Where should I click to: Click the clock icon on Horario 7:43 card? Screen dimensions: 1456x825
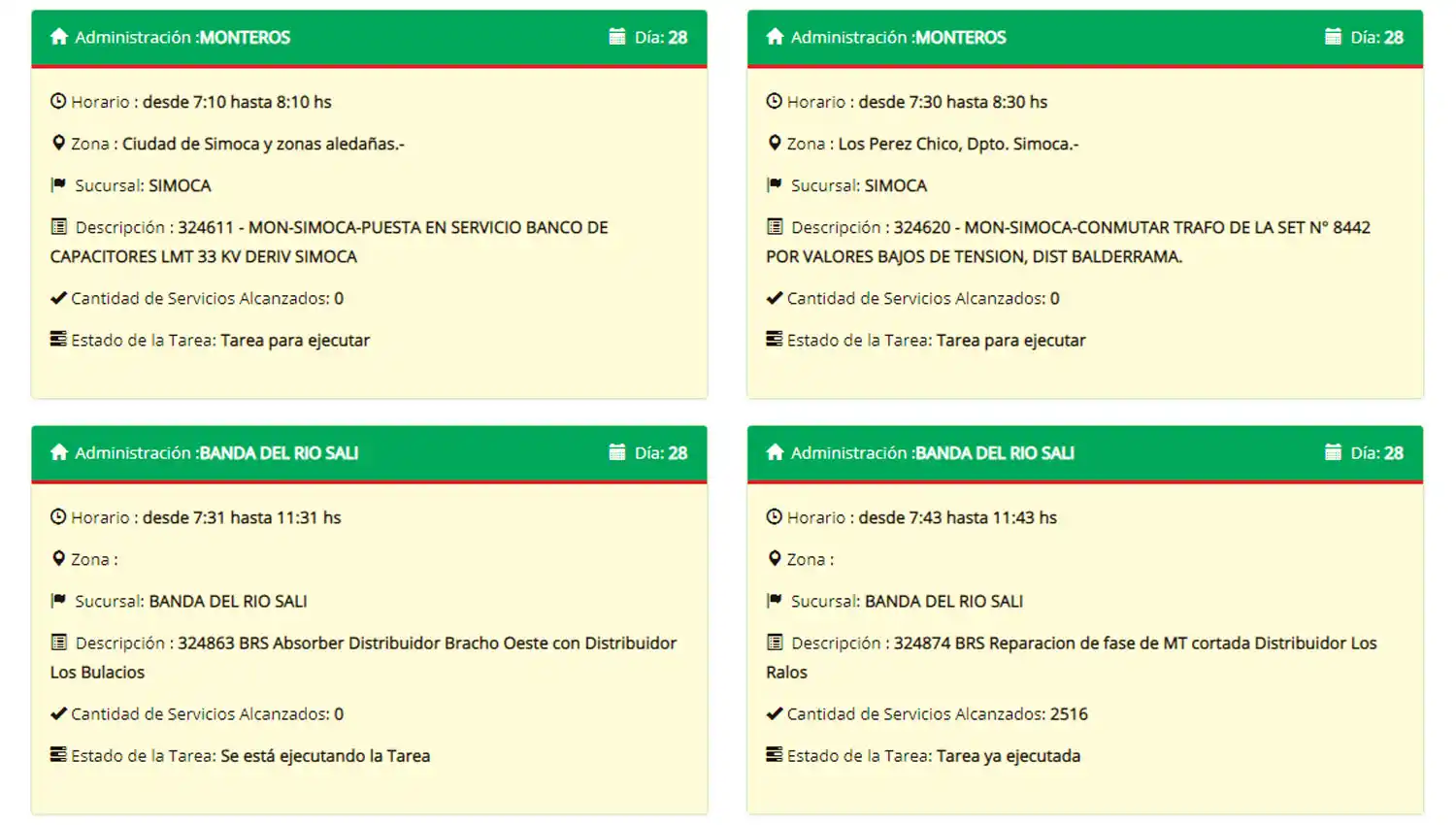774,516
